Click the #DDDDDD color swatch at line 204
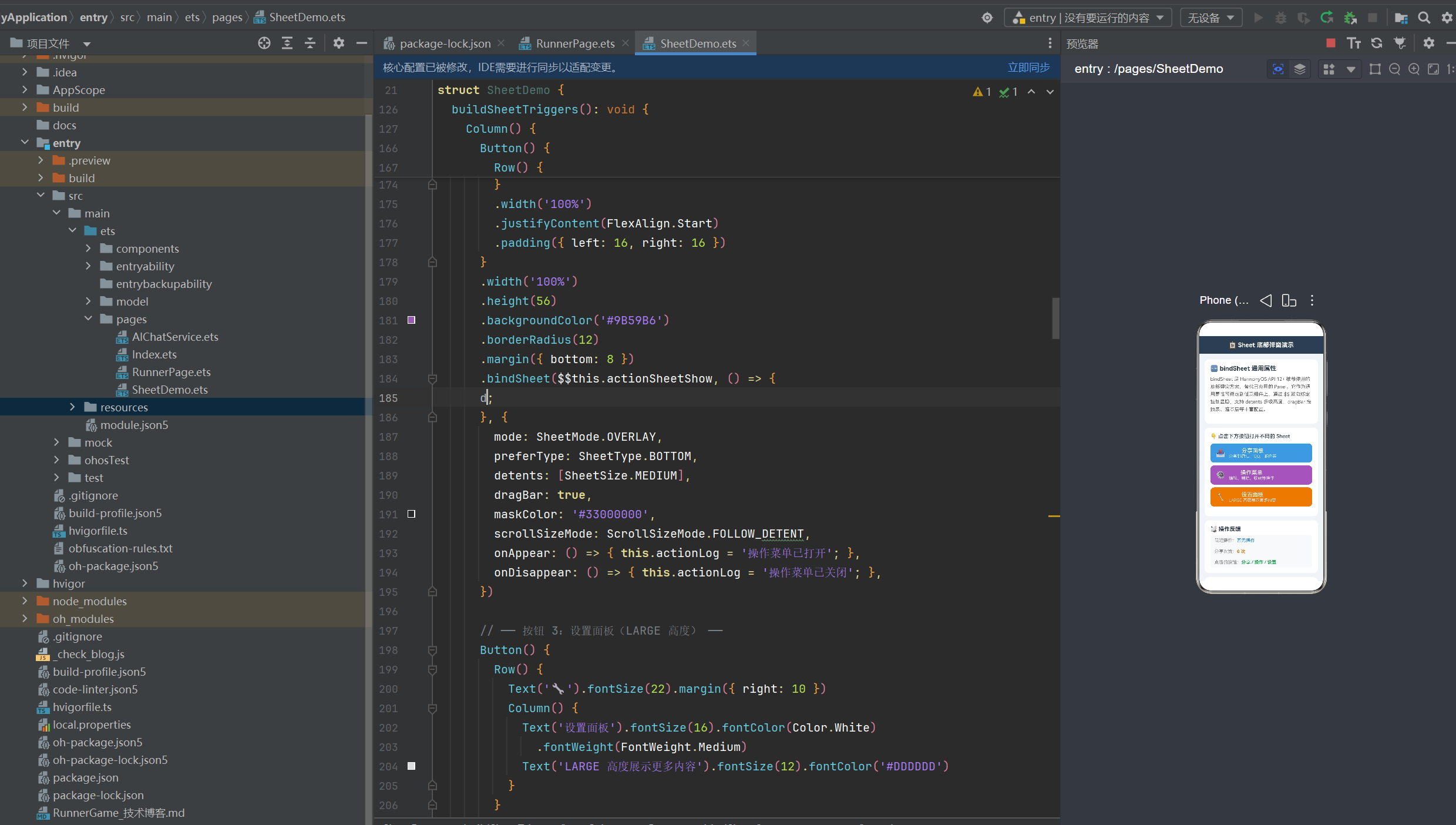This screenshot has width=1456, height=825. (412, 766)
